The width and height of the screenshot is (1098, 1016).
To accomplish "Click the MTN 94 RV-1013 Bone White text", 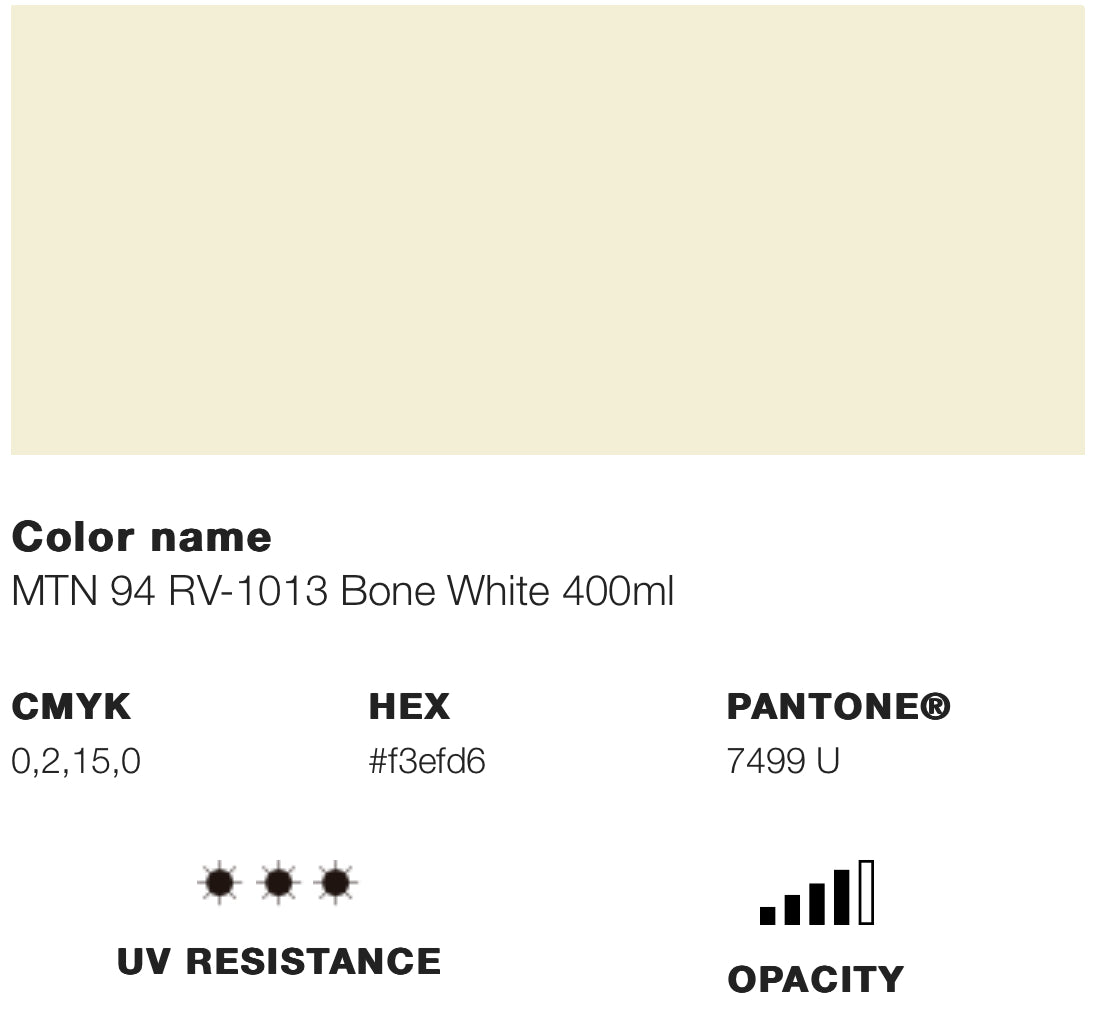I will 342,592.
